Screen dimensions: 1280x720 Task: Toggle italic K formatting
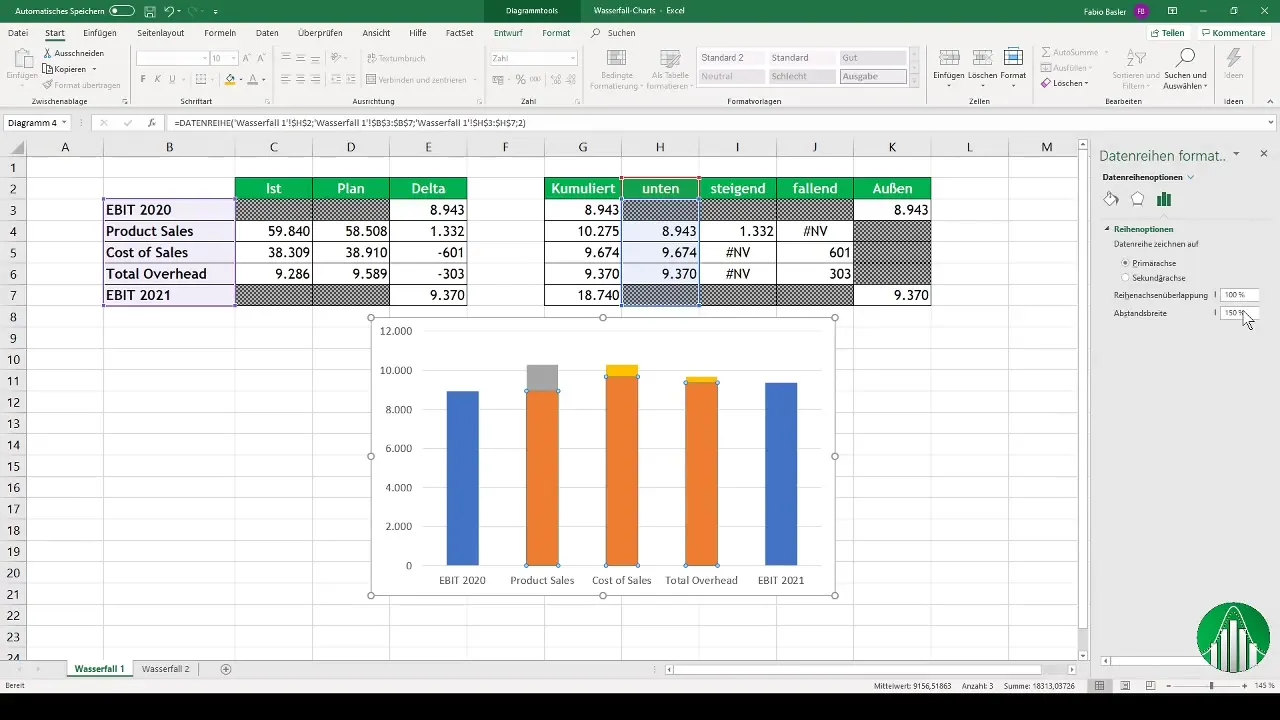point(157,79)
